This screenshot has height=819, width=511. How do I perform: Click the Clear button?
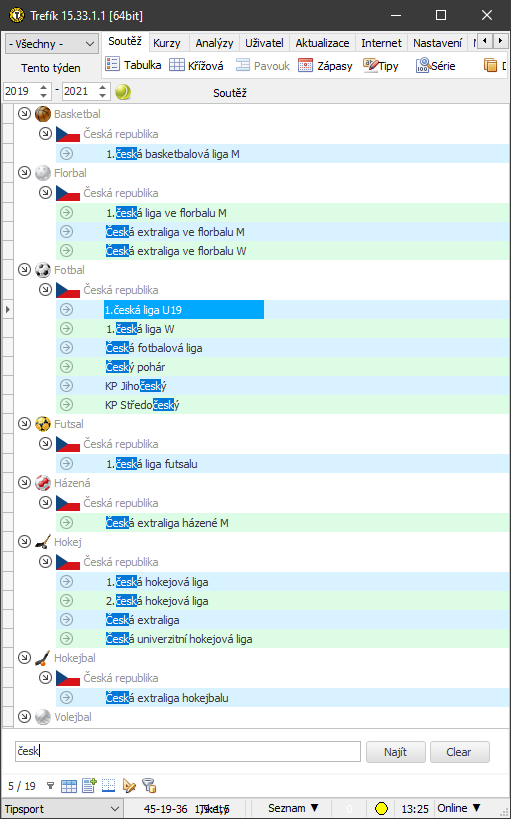(x=459, y=752)
